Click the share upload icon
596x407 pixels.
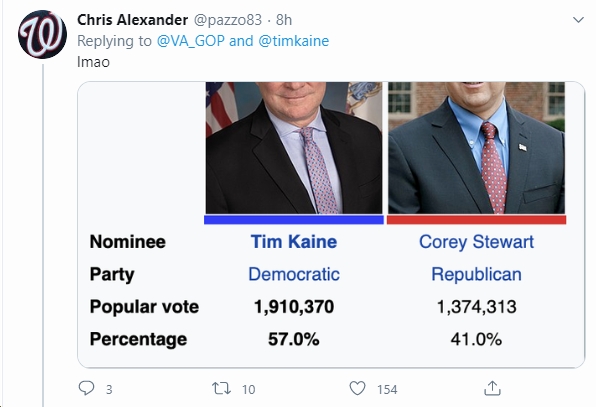click(x=492, y=388)
